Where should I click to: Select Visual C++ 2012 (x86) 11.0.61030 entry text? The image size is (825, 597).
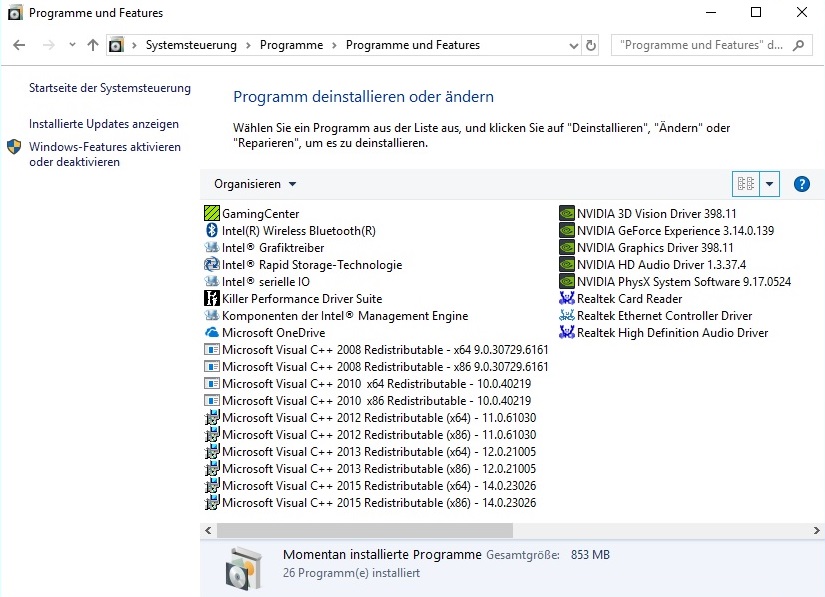[379, 434]
